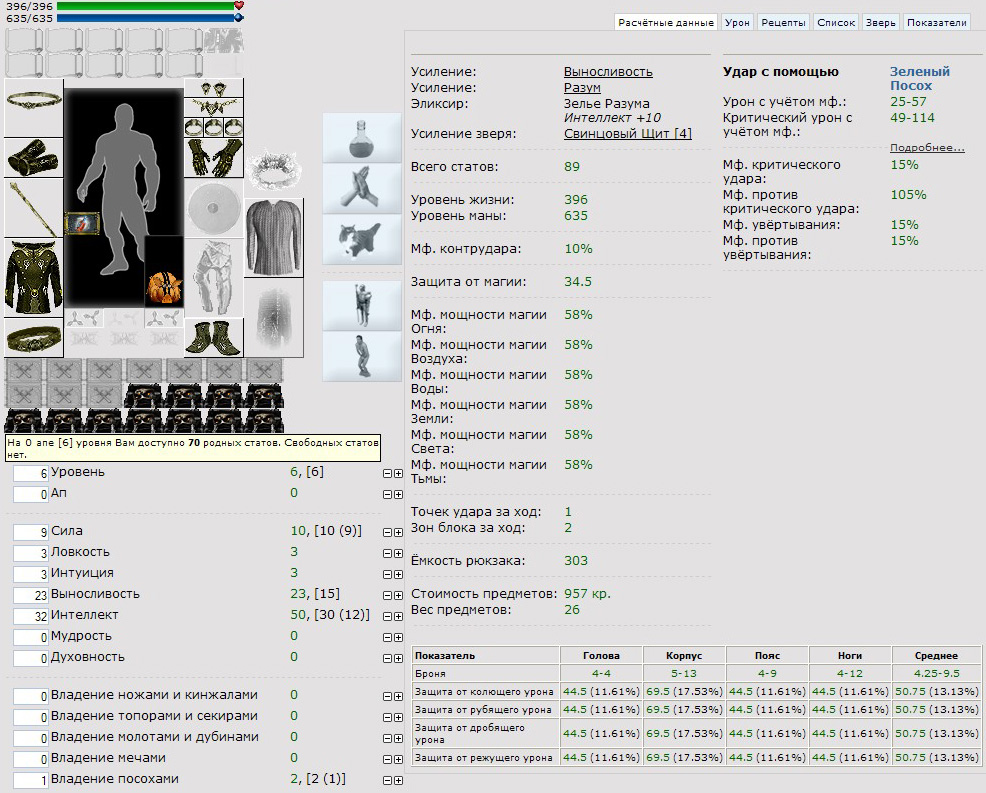Open the Зверь tab
Viewport: 986px width, 793px height.
[880, 22]
